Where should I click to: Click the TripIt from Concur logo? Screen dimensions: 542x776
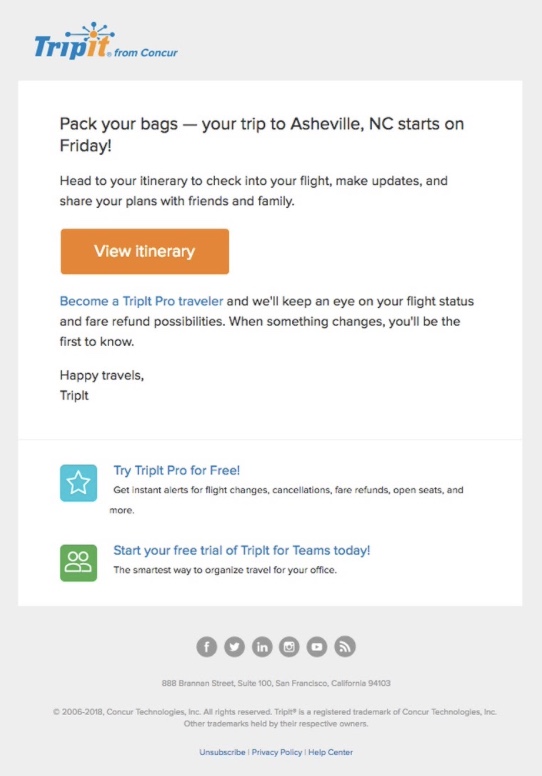(105, 42)
